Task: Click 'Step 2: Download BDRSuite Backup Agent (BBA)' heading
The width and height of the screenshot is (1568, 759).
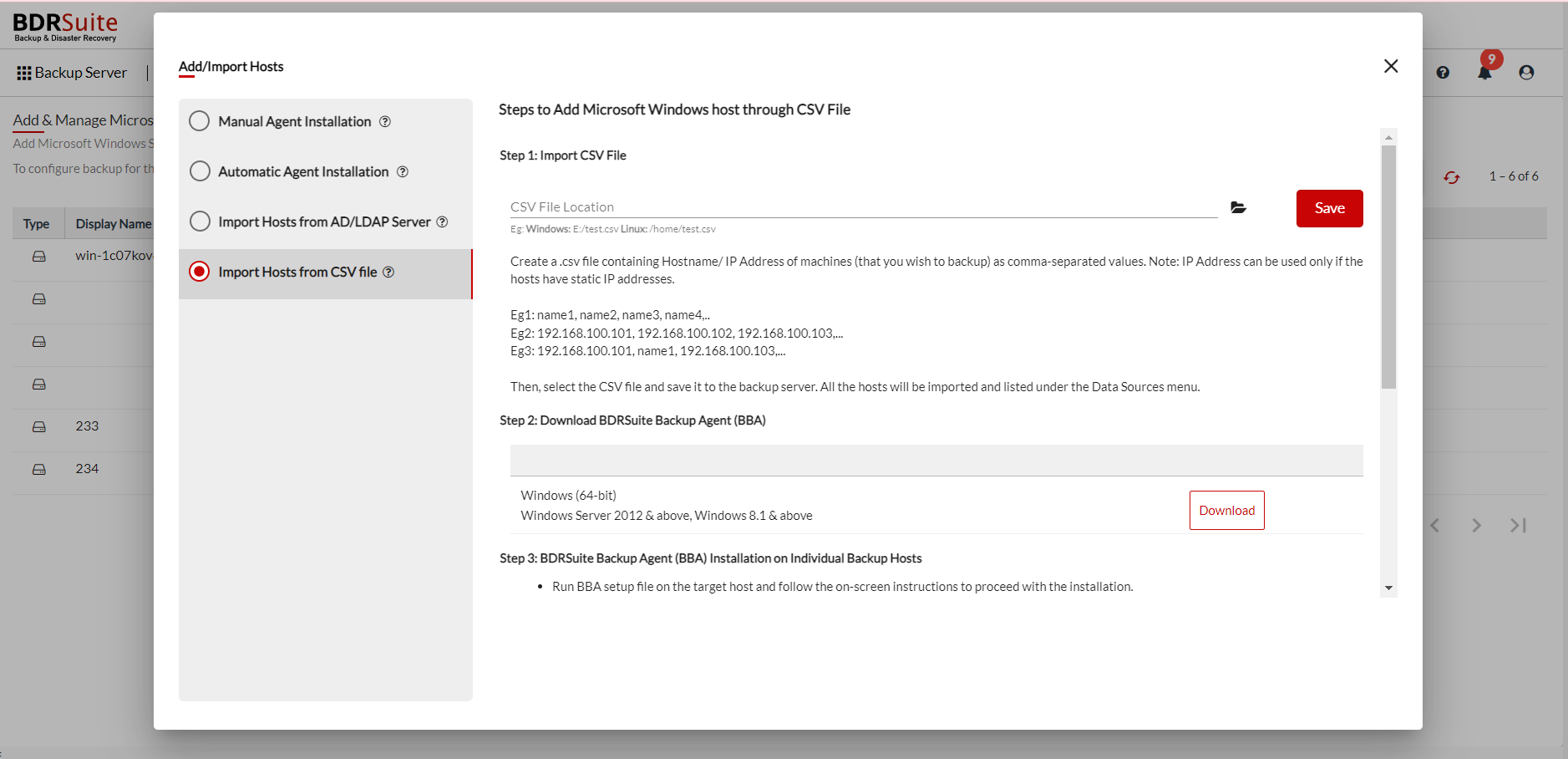Action: point(632,420)
